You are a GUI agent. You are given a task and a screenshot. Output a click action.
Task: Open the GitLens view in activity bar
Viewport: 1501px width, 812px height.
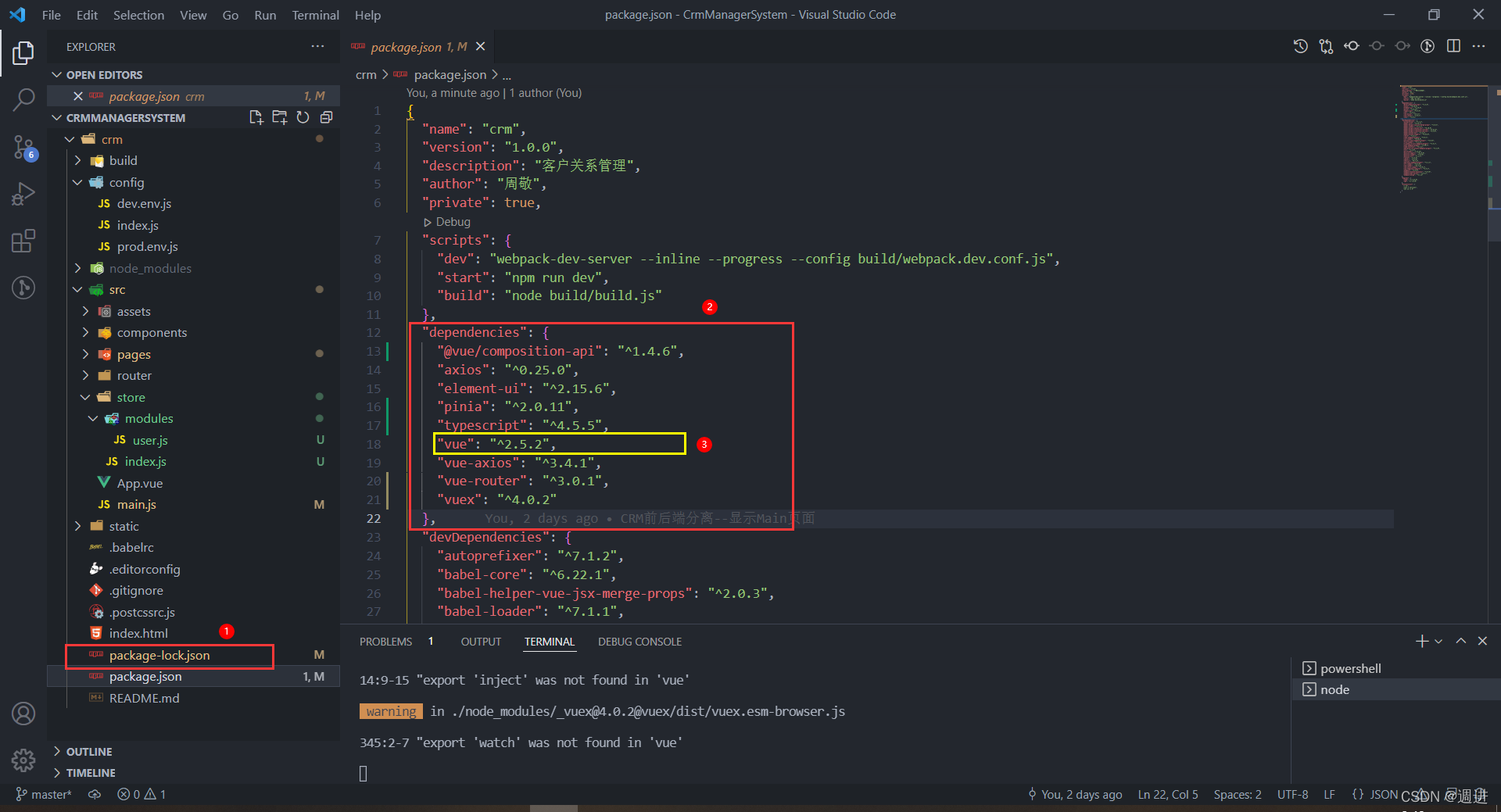pos(23,288)
